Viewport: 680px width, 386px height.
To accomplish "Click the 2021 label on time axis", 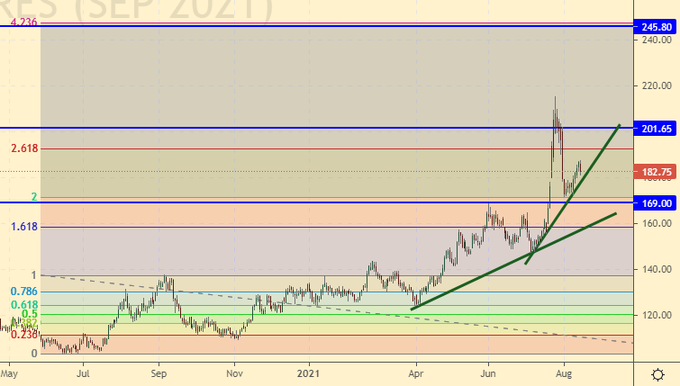I will pyautogui.click(x=308, y=373).
